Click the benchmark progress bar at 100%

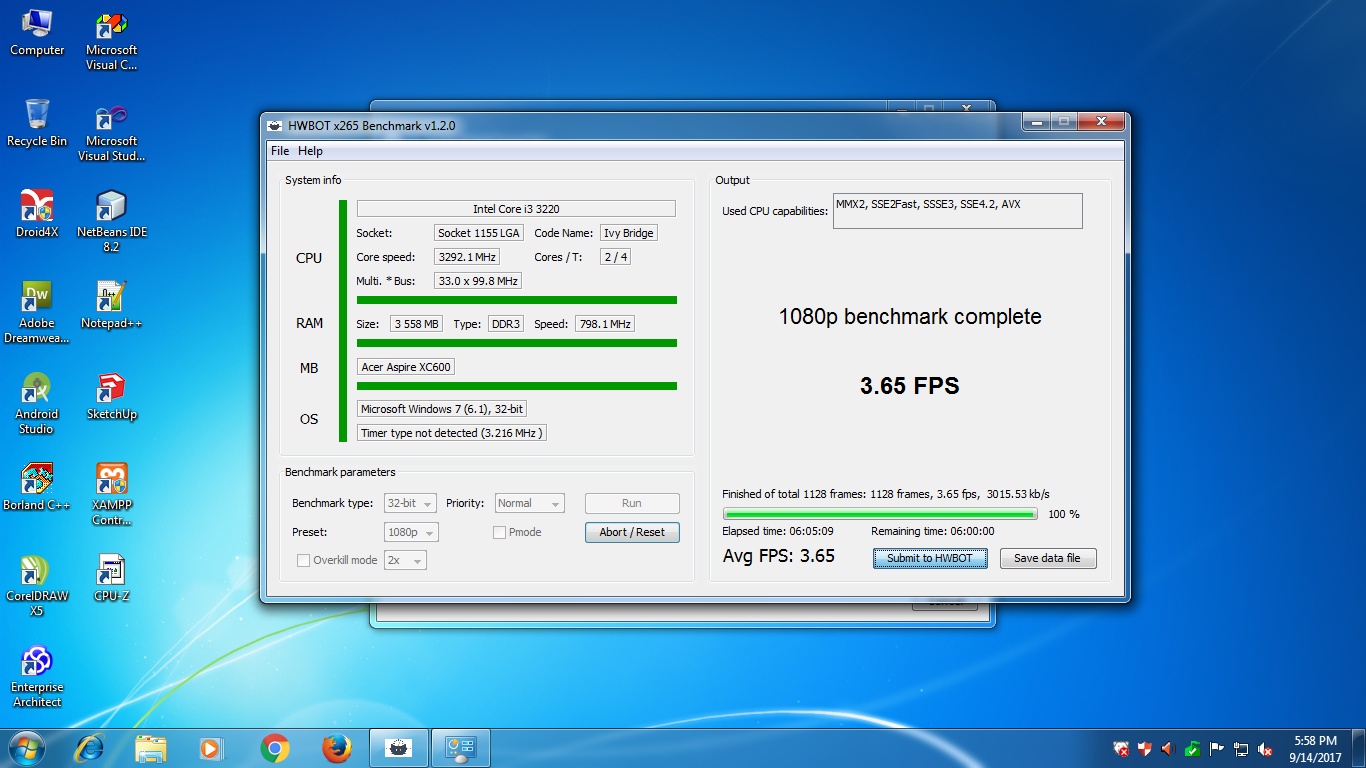coord(880,514)
